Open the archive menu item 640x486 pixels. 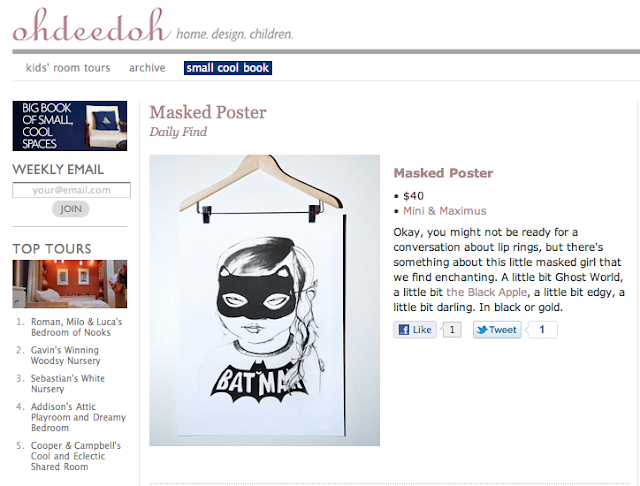click(147, 68)
